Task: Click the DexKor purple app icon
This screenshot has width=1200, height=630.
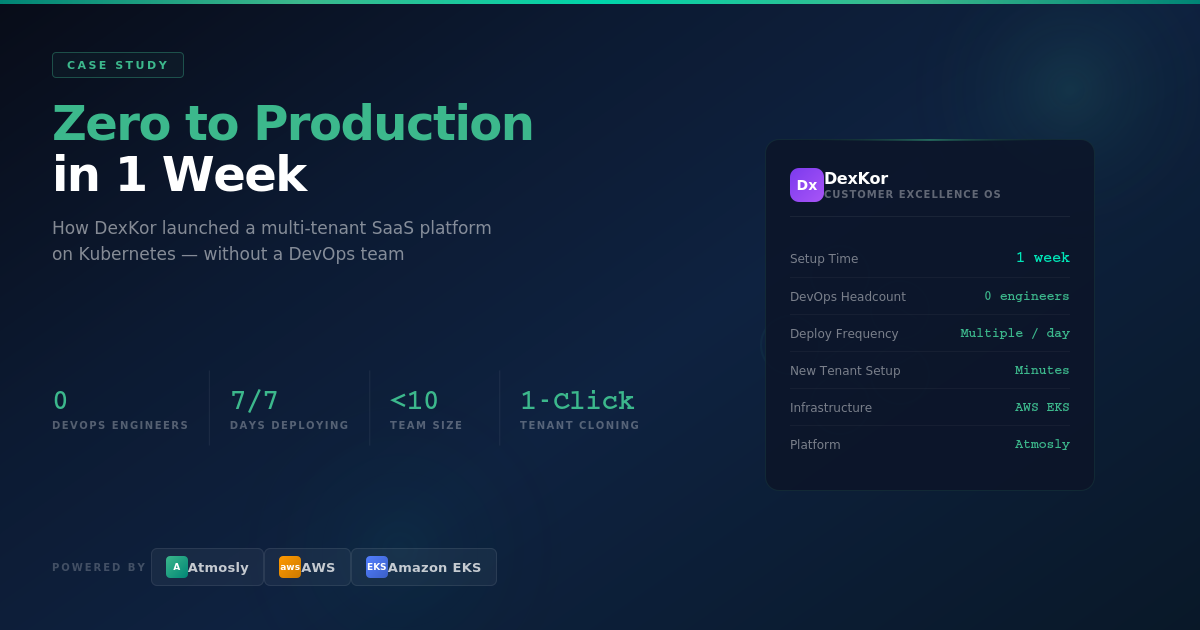Action: (807, 185)
